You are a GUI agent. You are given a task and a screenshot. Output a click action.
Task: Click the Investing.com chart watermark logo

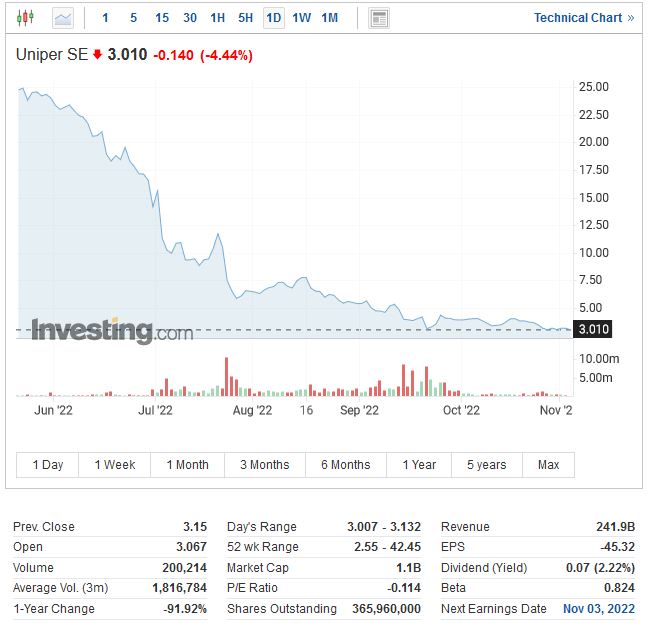(112, 331)
